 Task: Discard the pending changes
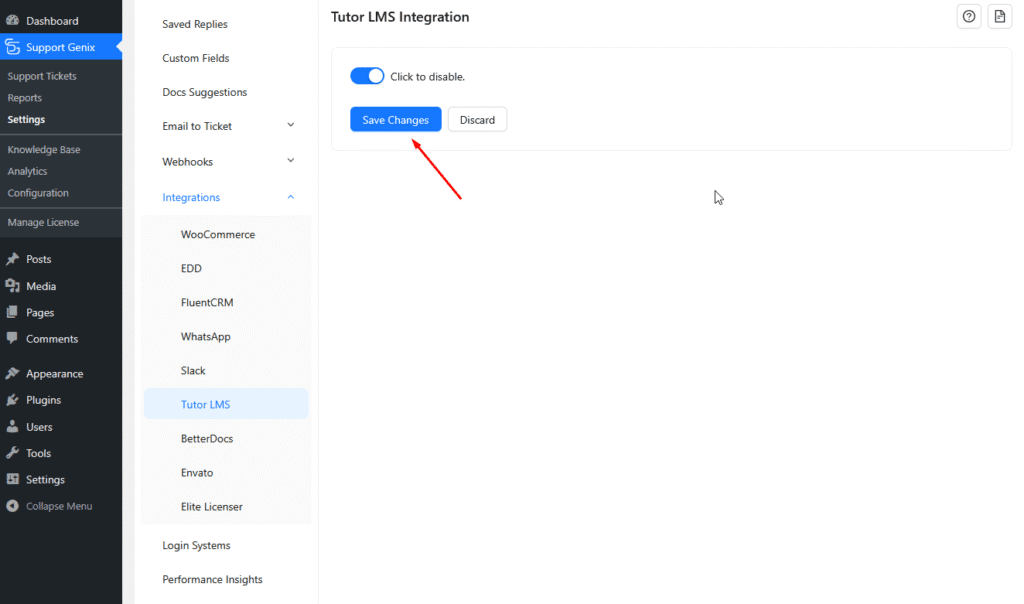click(477, 119)
